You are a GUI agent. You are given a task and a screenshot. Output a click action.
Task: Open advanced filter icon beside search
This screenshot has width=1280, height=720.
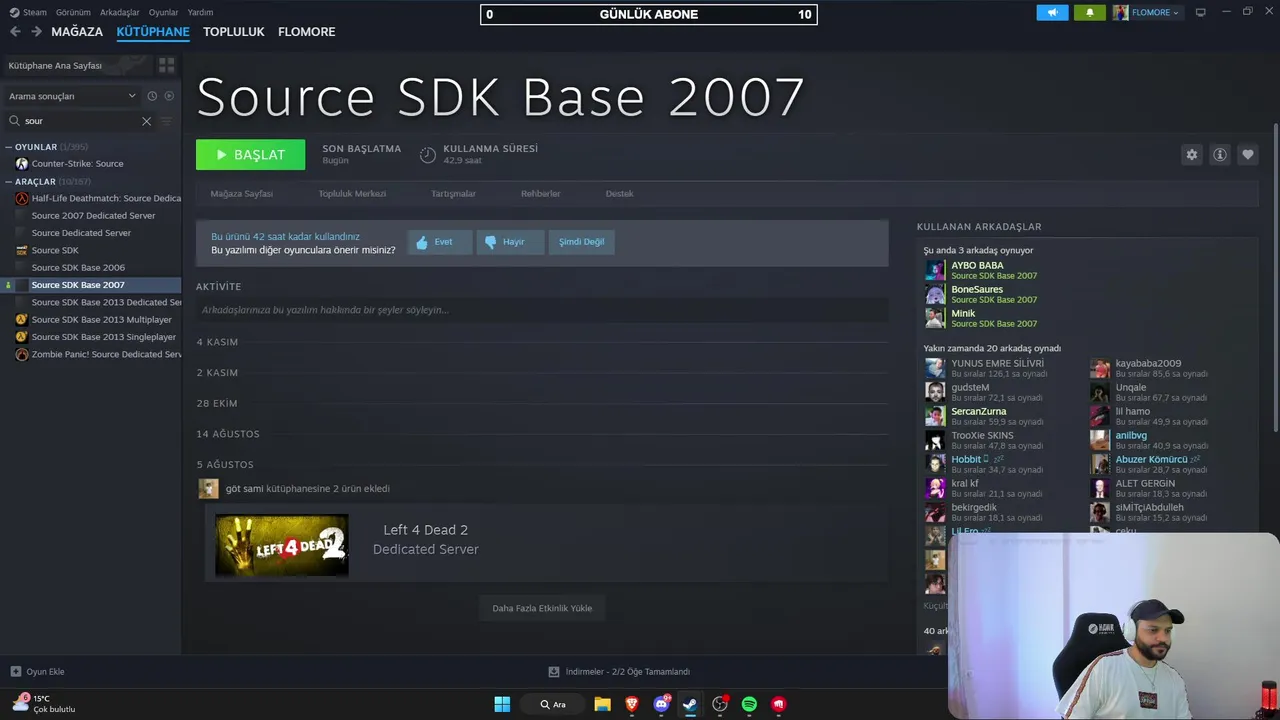[x=166, y=121]
